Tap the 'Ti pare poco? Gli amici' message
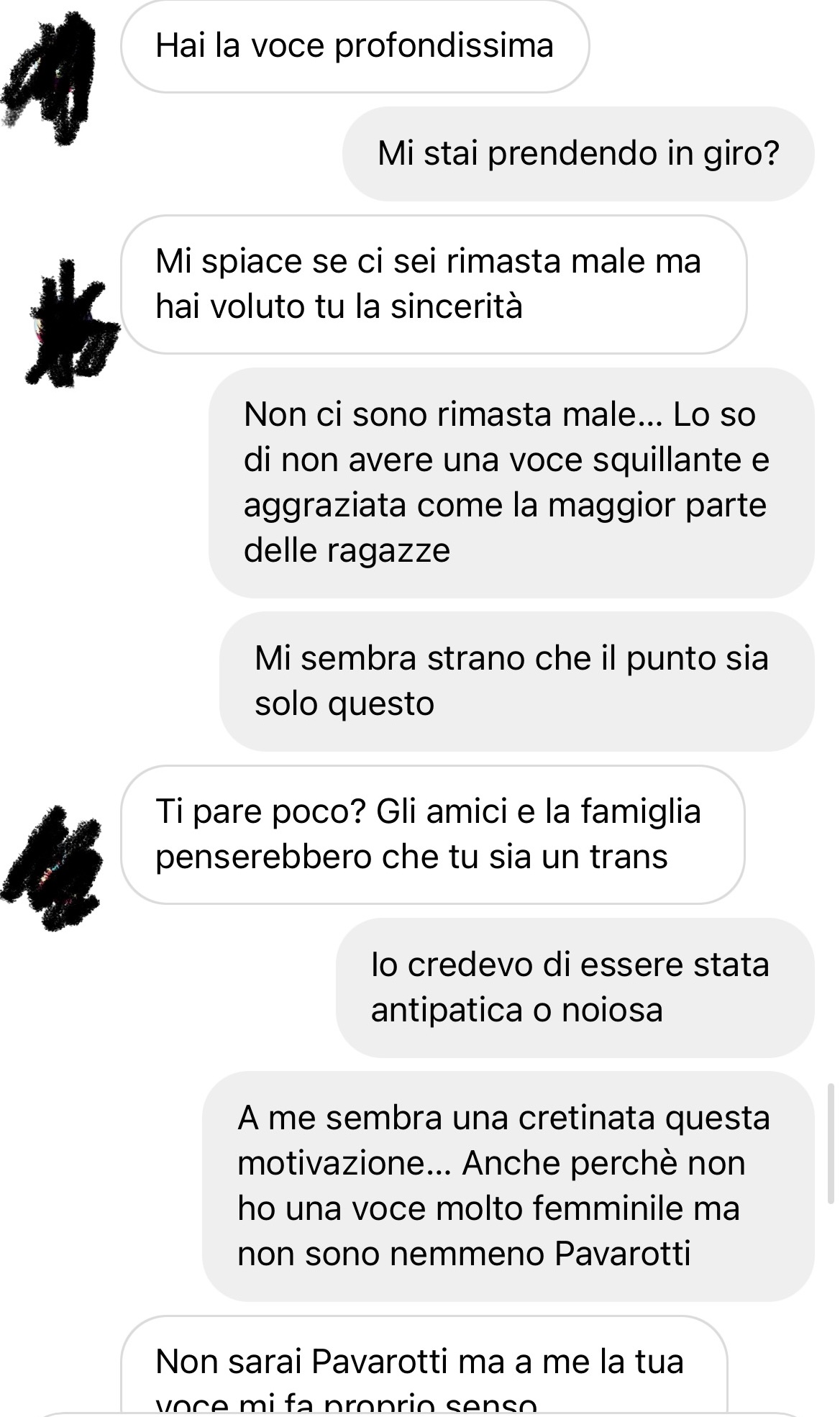The width and height of the screenshot is (840, 1417). (432, 834)
